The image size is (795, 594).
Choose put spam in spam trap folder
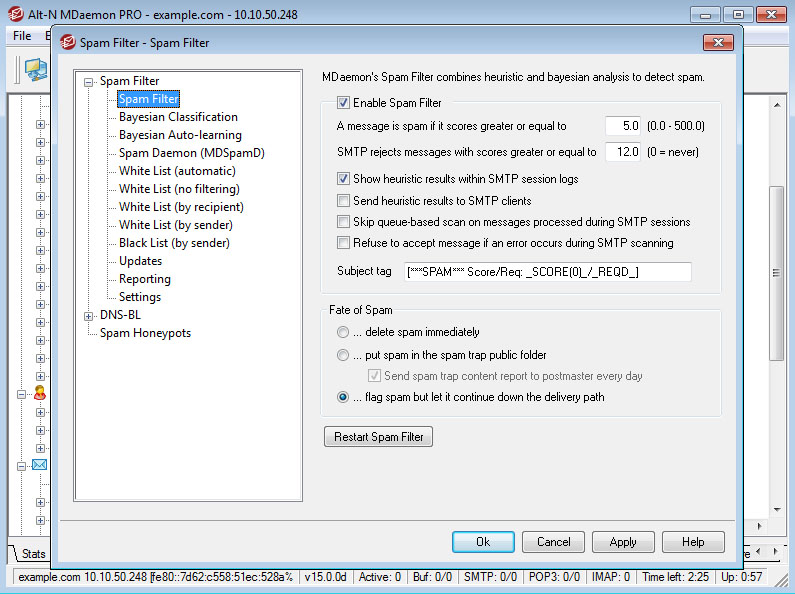click(x=344, y=355)
